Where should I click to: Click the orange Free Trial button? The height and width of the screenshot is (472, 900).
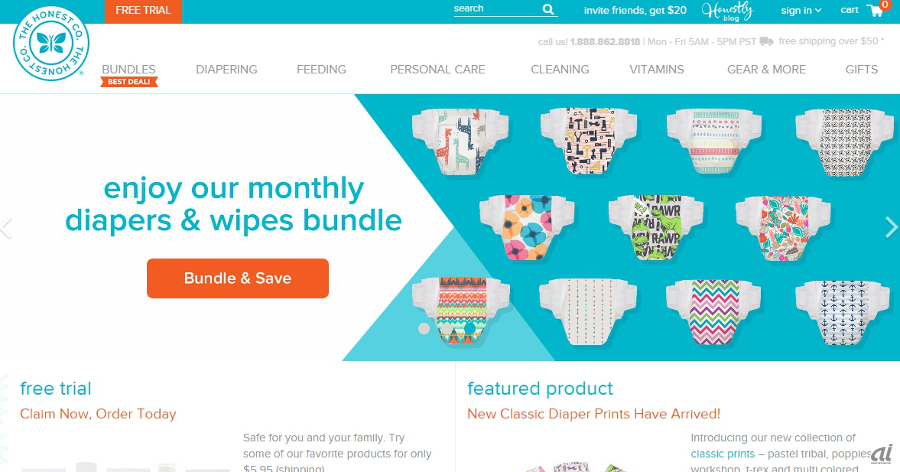[x=143, y=11]
